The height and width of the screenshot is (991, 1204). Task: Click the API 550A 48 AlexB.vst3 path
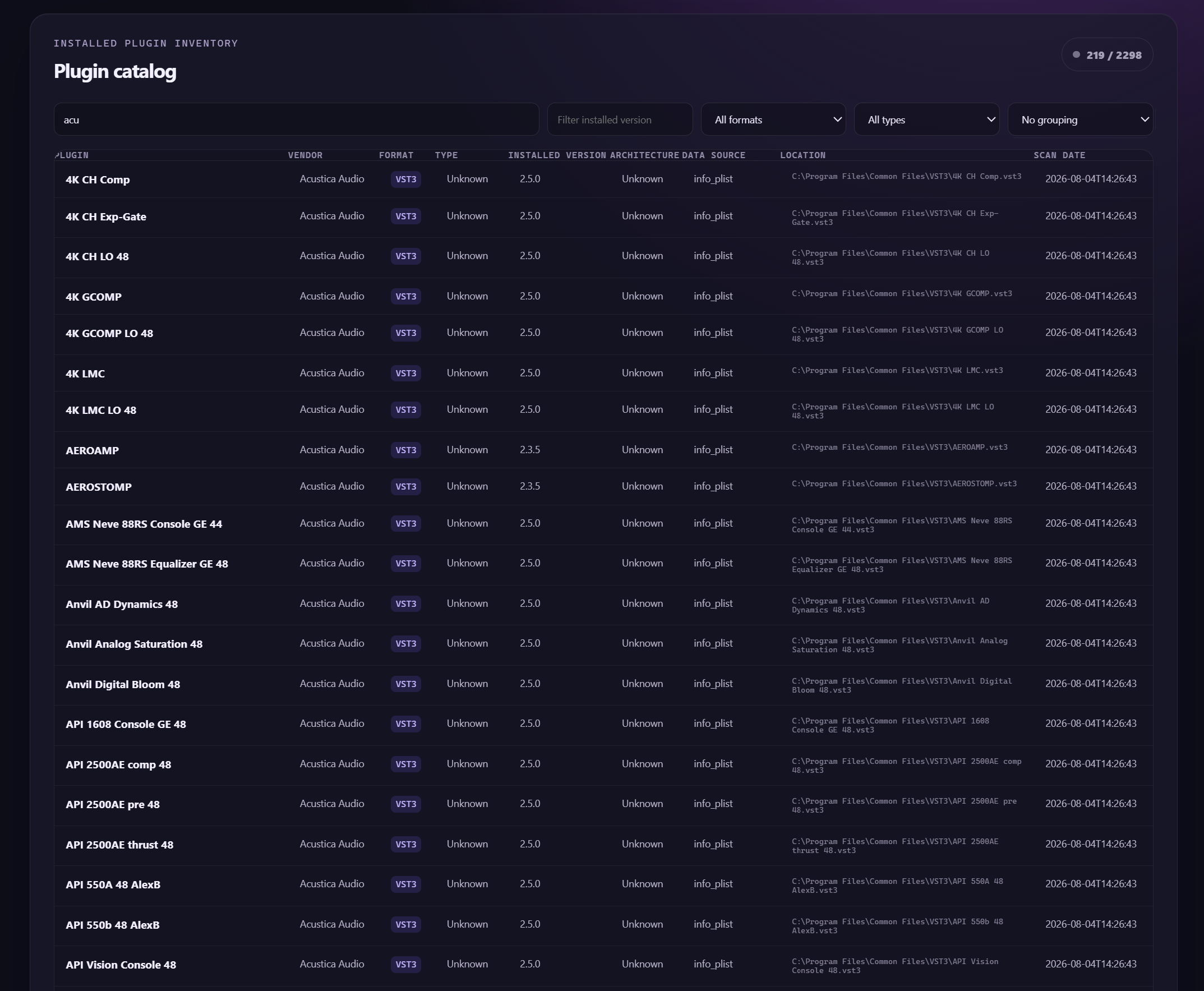tap(897, 886)
